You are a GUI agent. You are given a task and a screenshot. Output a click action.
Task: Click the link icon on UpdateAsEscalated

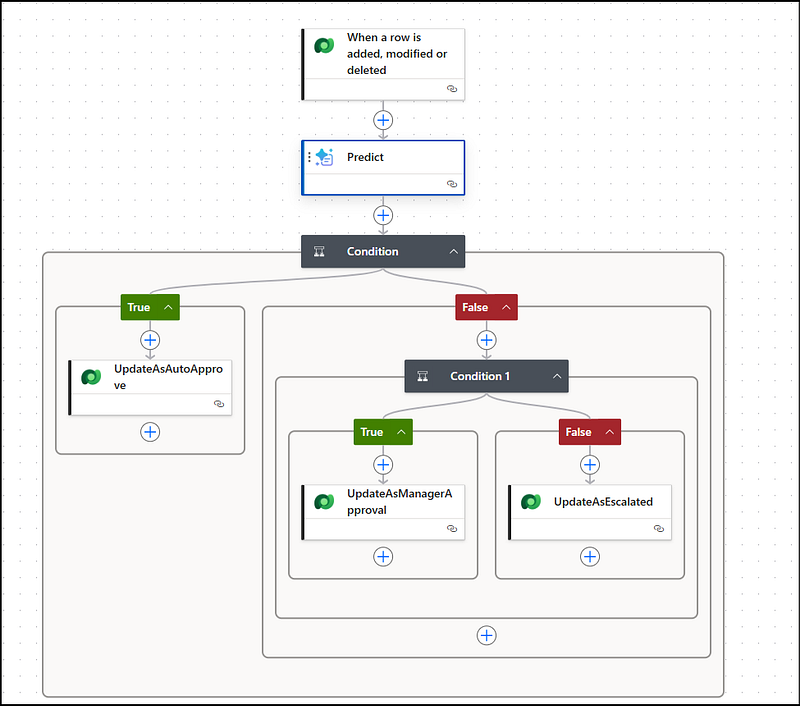pyautogui.click(x=659, y=528)
